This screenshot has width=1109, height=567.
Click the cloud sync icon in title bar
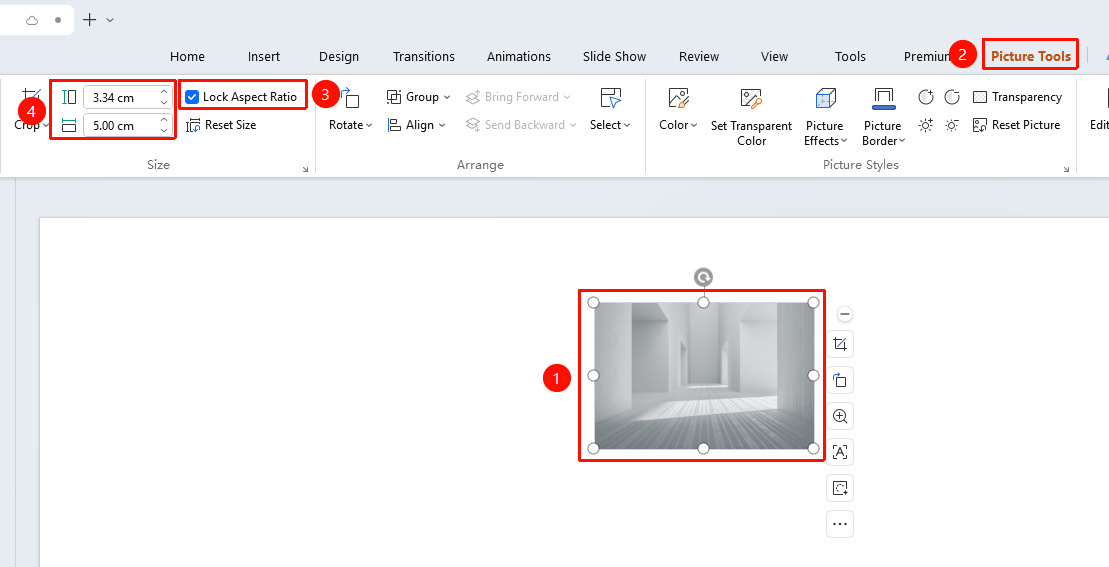coord(32,20)
